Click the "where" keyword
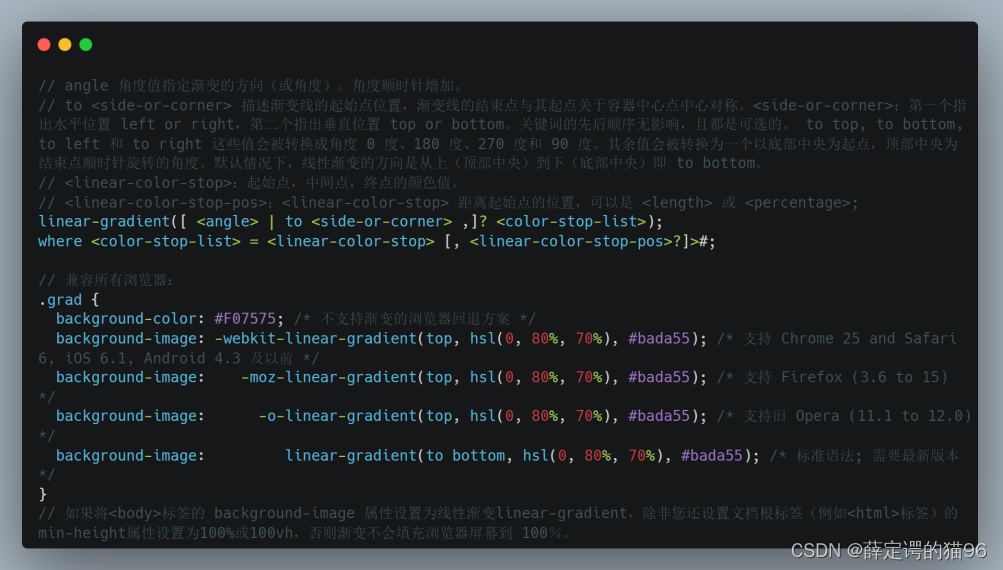The width and height of the screenshot is (1003, 570). (60, 242)
